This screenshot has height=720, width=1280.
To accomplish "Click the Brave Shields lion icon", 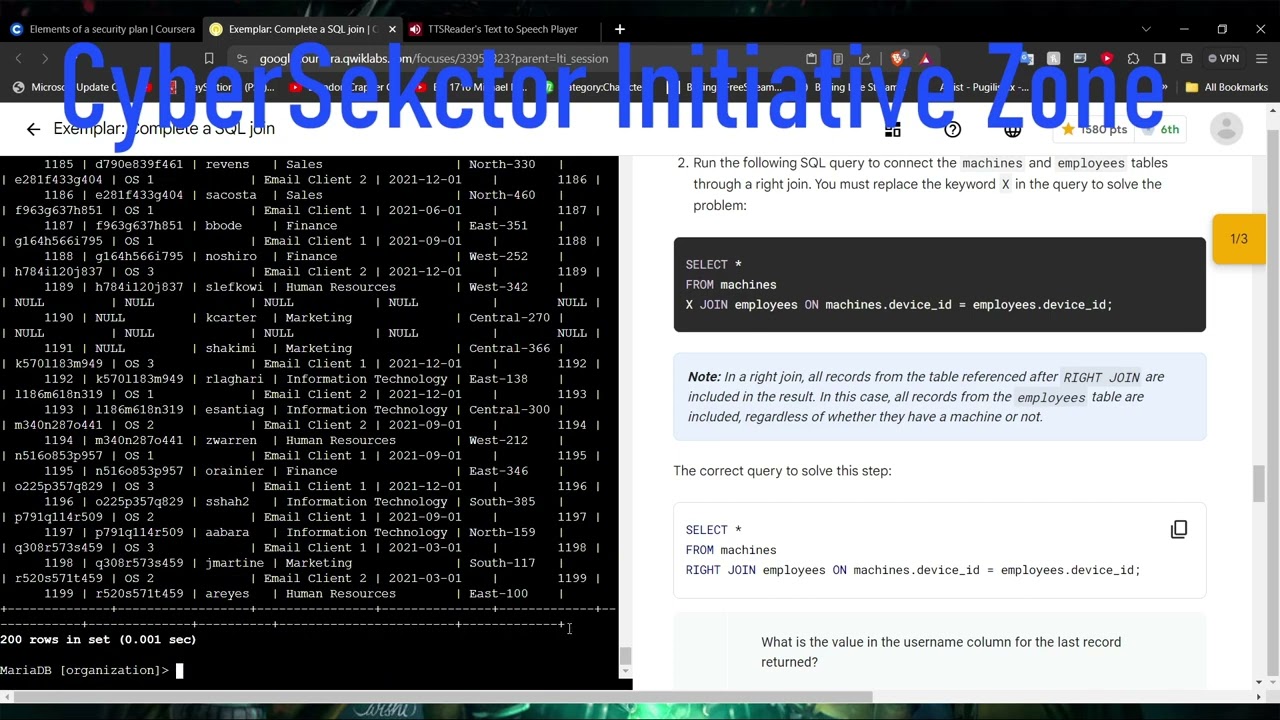I will click(897, 59).
